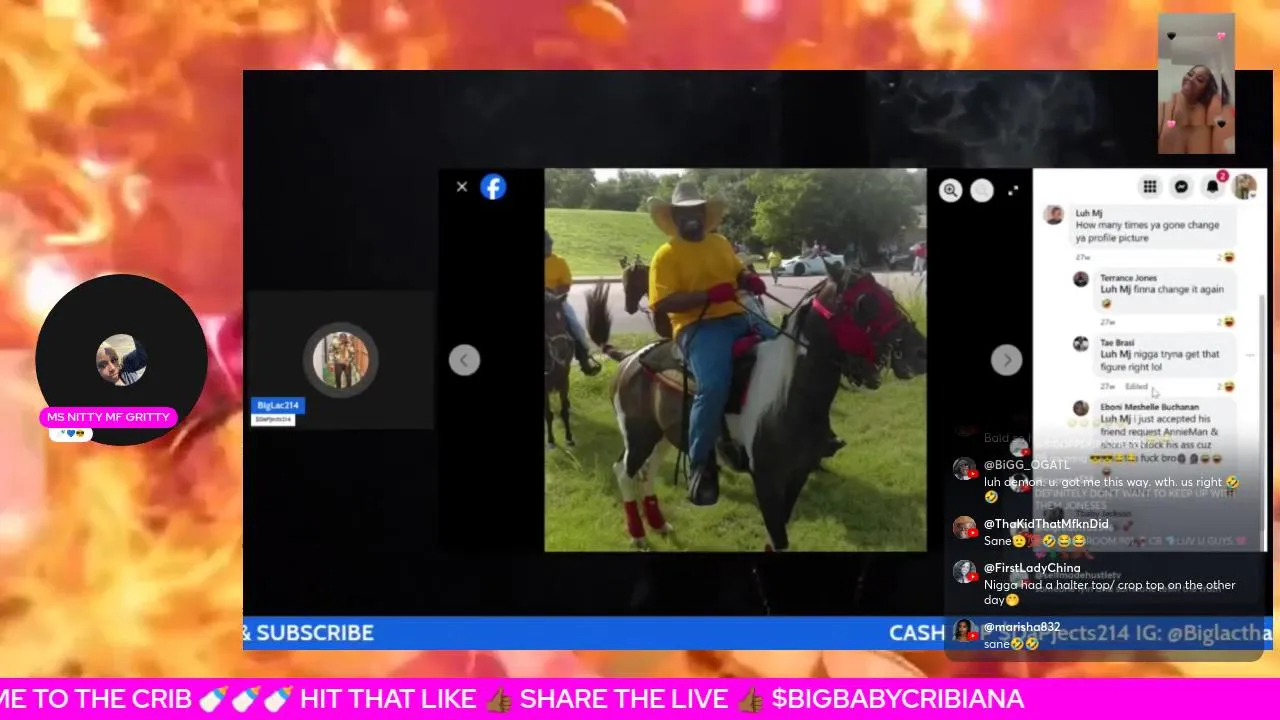
Task: Click the top-right webcam thumbnail
Action: [1196, 83]
